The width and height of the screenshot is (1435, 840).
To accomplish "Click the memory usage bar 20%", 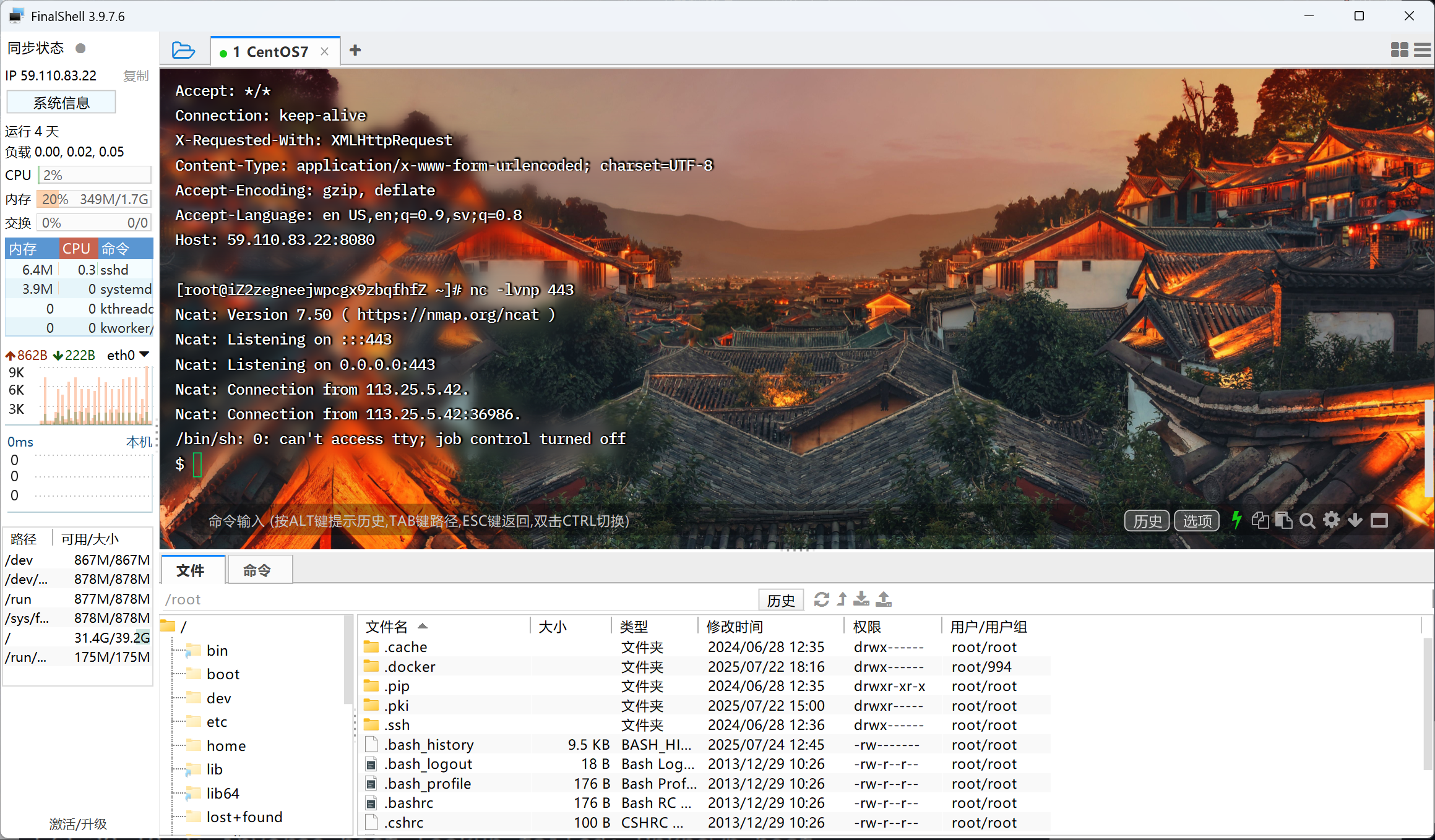I will coord(95,199).
